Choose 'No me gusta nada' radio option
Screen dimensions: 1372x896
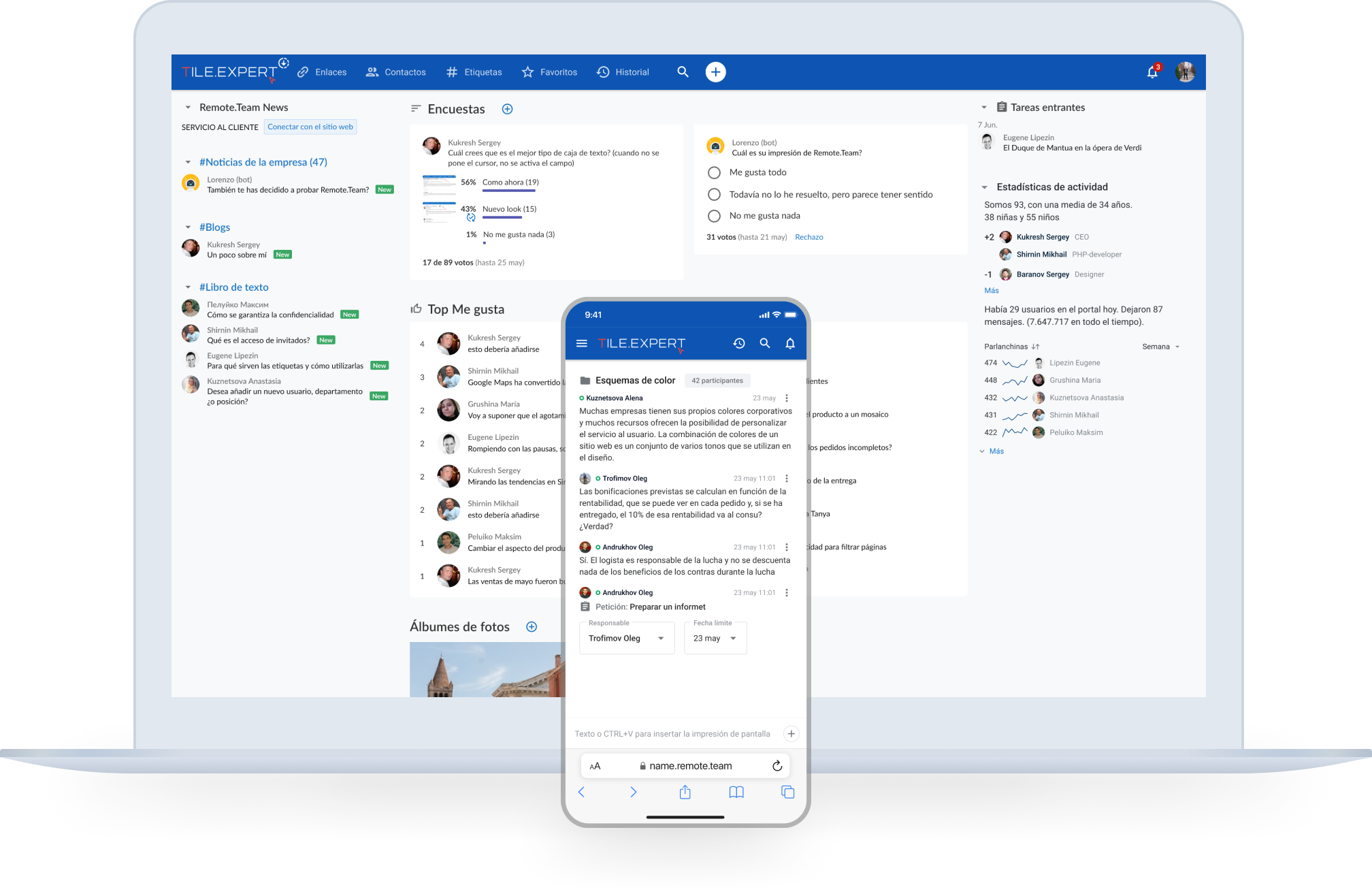click(714, 216)
